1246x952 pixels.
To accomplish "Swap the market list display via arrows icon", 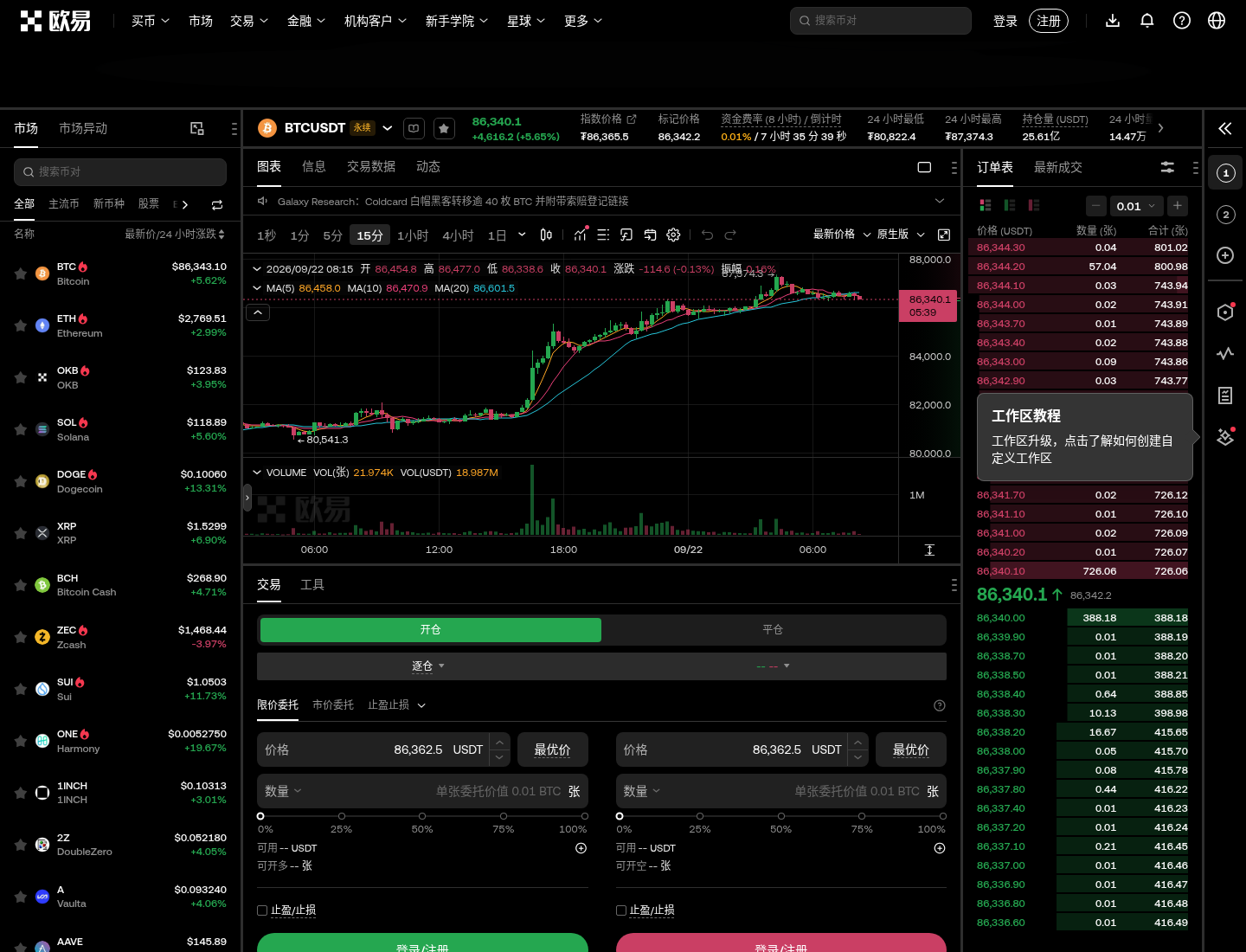I will tap(217, 204).
